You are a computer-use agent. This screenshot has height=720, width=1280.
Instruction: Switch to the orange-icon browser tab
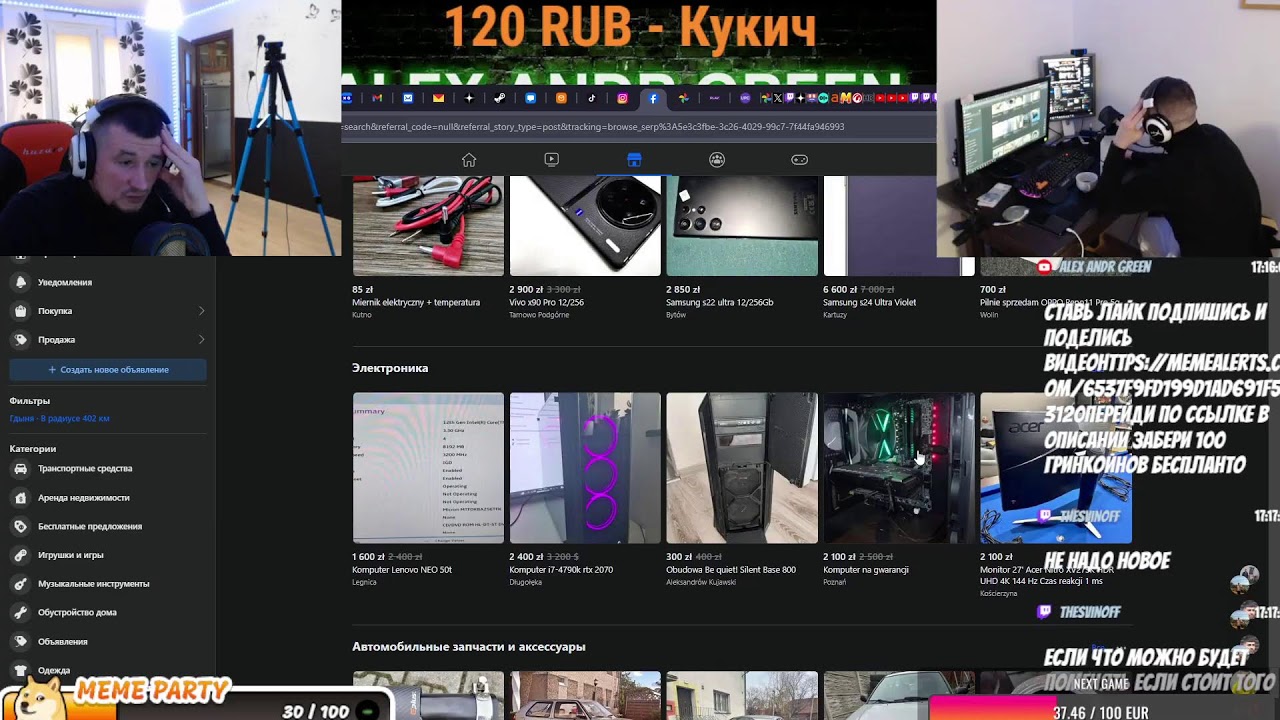click(561, 98)
